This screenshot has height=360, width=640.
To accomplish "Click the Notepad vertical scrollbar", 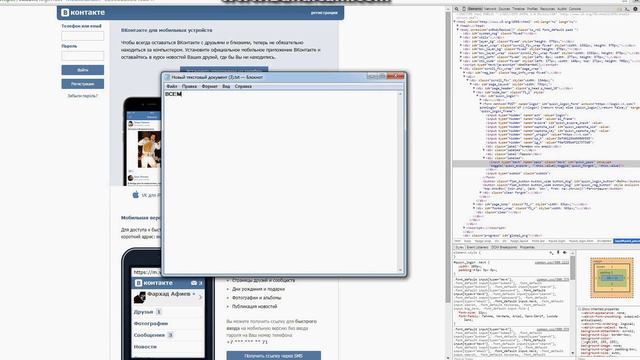I will click(400, 182).
